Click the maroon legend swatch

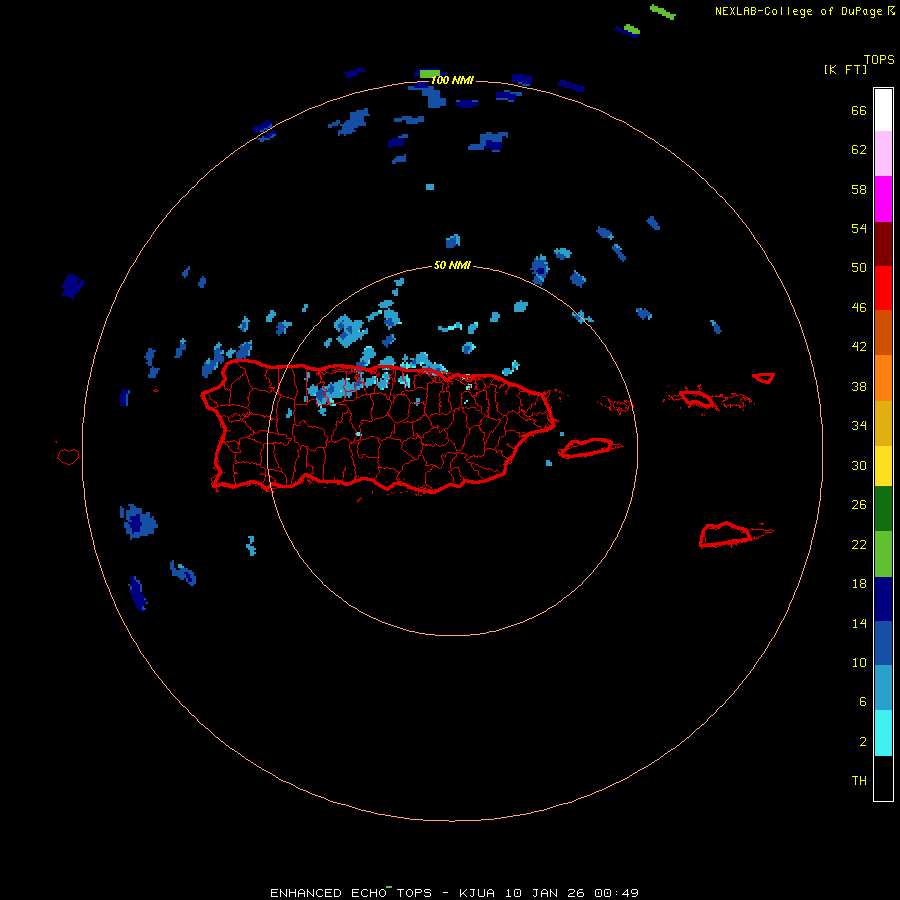click(x=883, y=243)
